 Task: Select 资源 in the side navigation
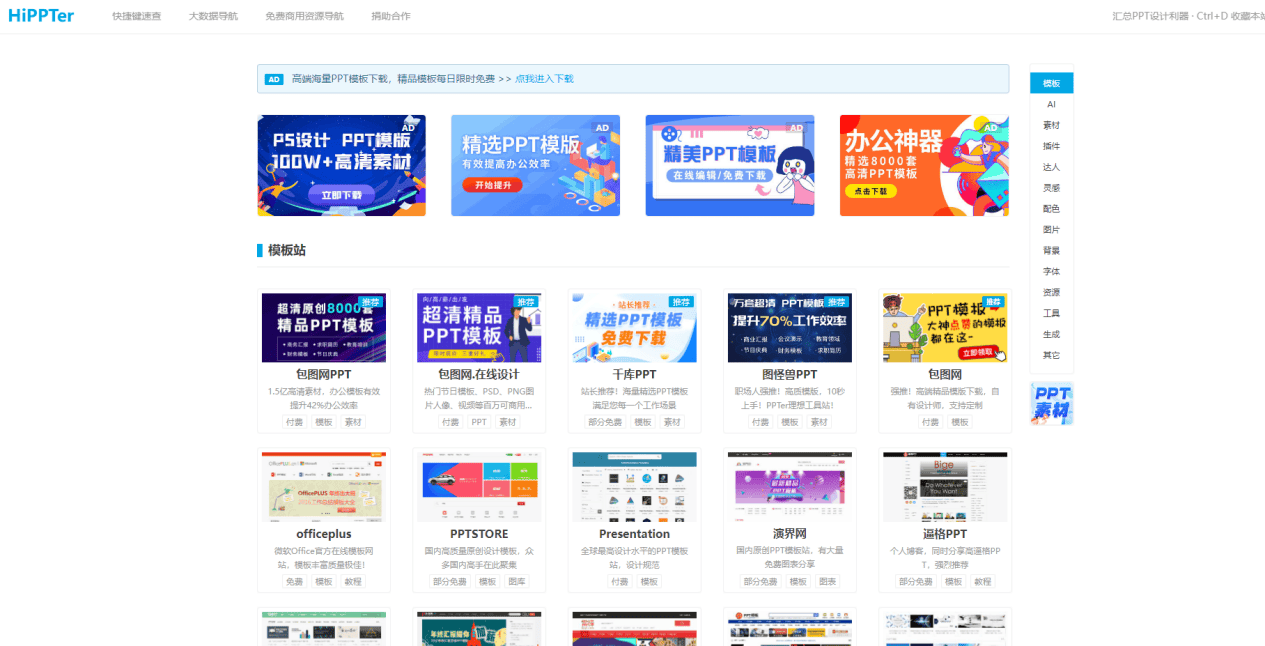pos(1051,293)
